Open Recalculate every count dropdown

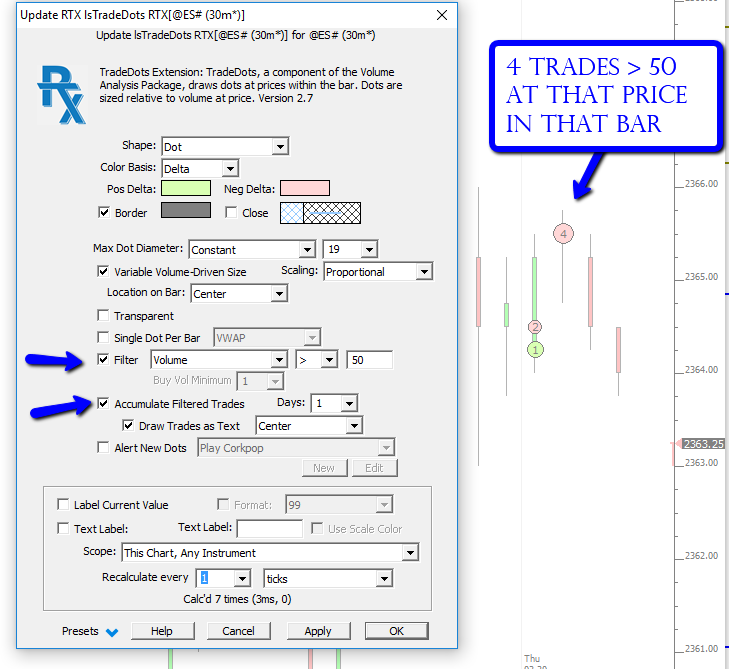(x=224, y=578)
